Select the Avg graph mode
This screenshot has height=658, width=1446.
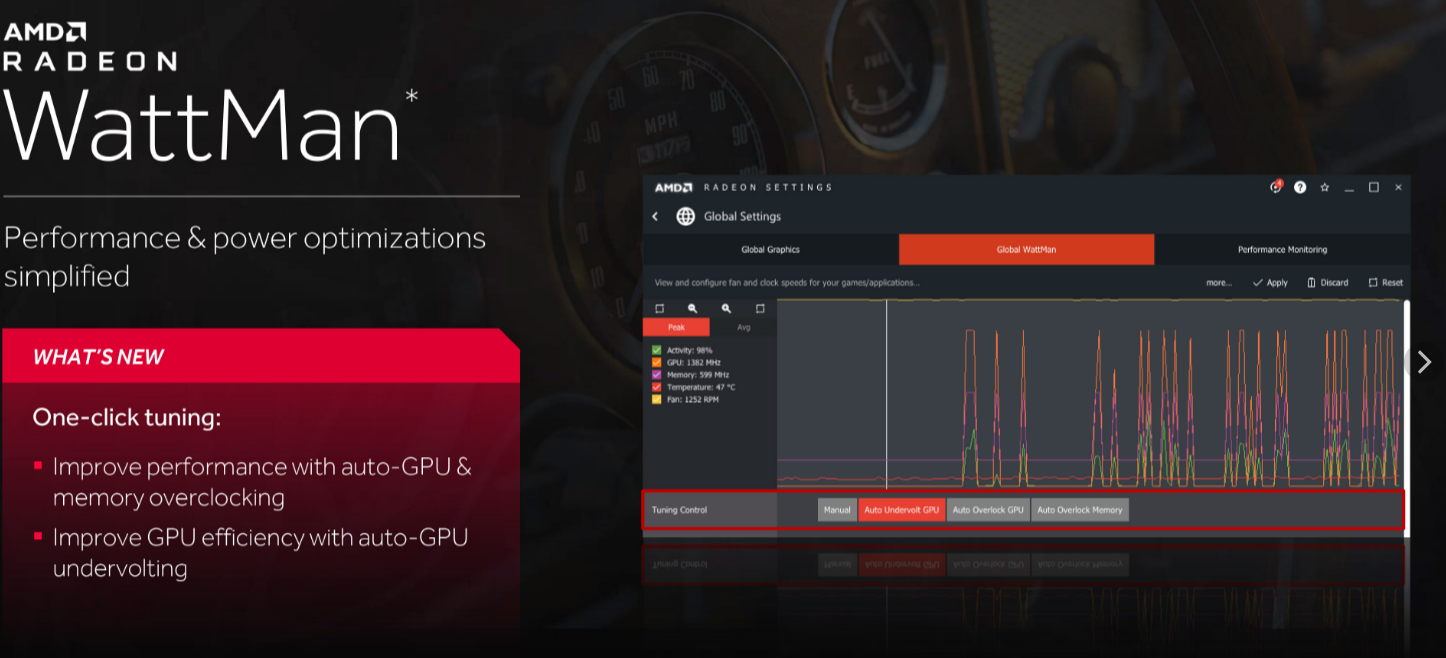coord(743,327)
